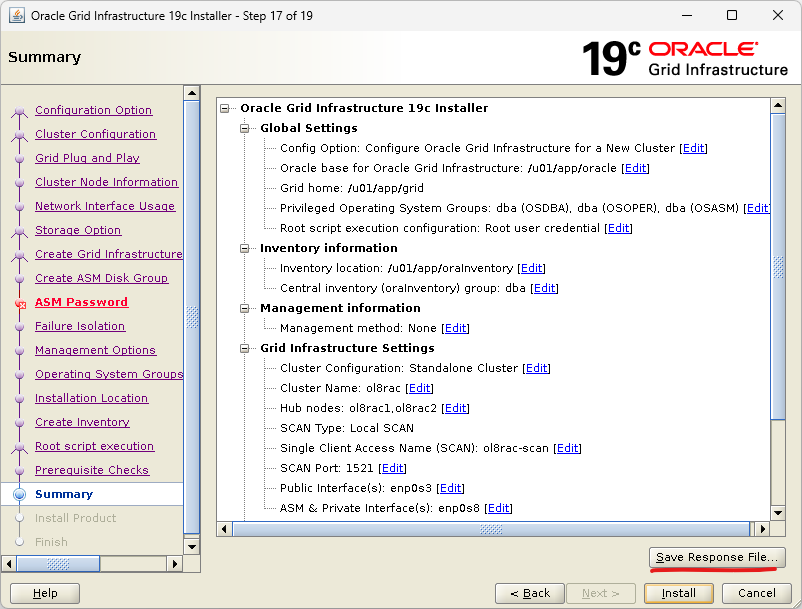Click the summary tree scroll right arrow
Viewport: 802px width, 609px height.
pos(763,529)
